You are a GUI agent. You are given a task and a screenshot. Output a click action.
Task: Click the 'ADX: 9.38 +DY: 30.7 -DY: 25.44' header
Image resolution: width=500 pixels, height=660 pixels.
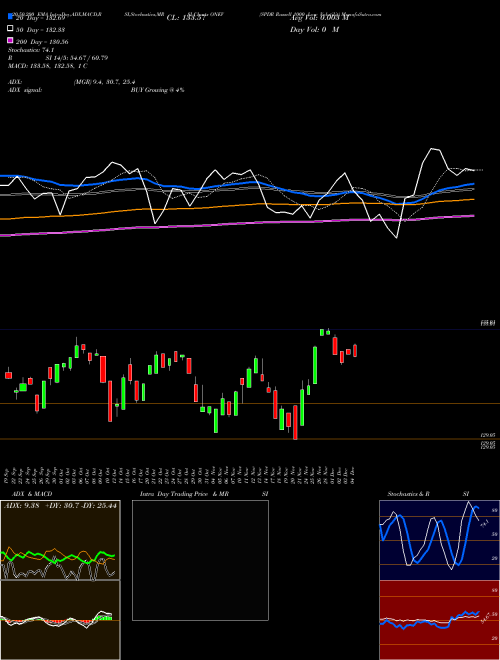pos(60,506)
